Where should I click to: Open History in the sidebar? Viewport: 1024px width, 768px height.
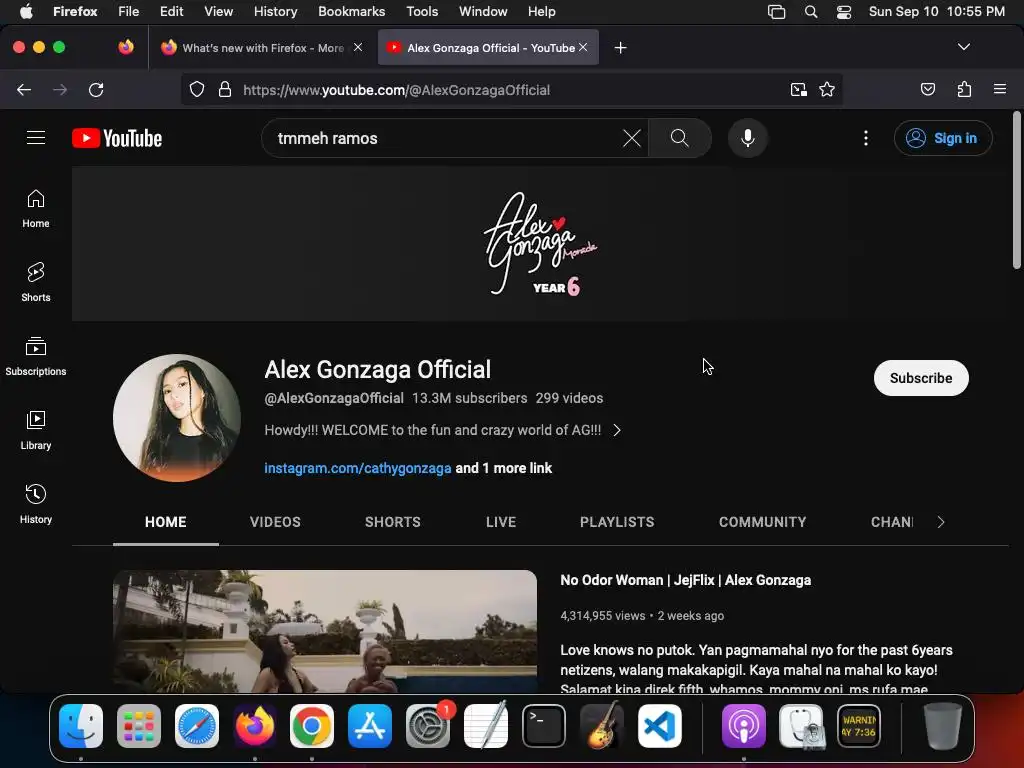(x=36, y=505)
